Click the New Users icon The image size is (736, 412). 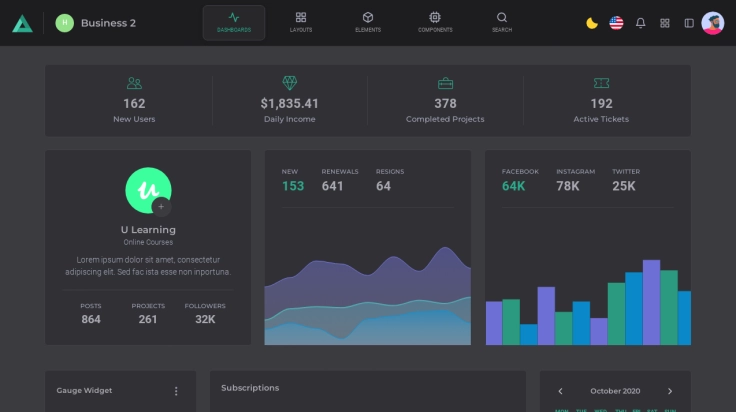pos(134,84)
